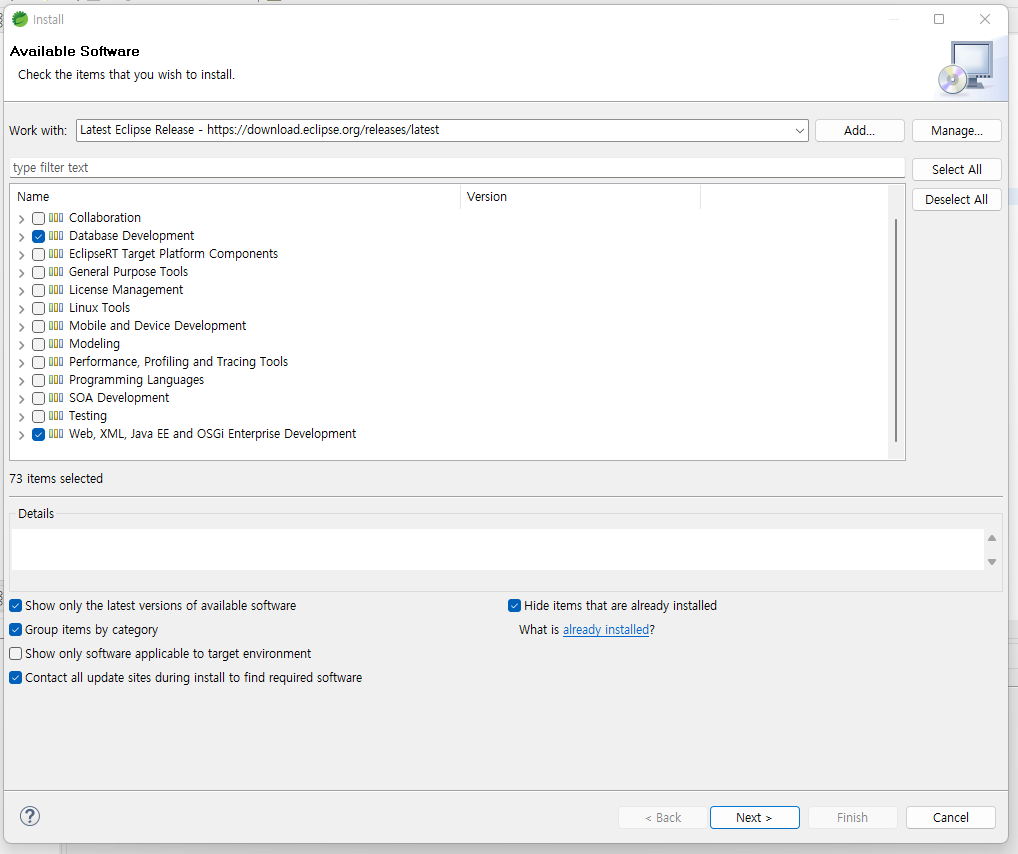Viewport: 1018px width, 854px height.
Task: Click the Select All button
Action: 956,170
